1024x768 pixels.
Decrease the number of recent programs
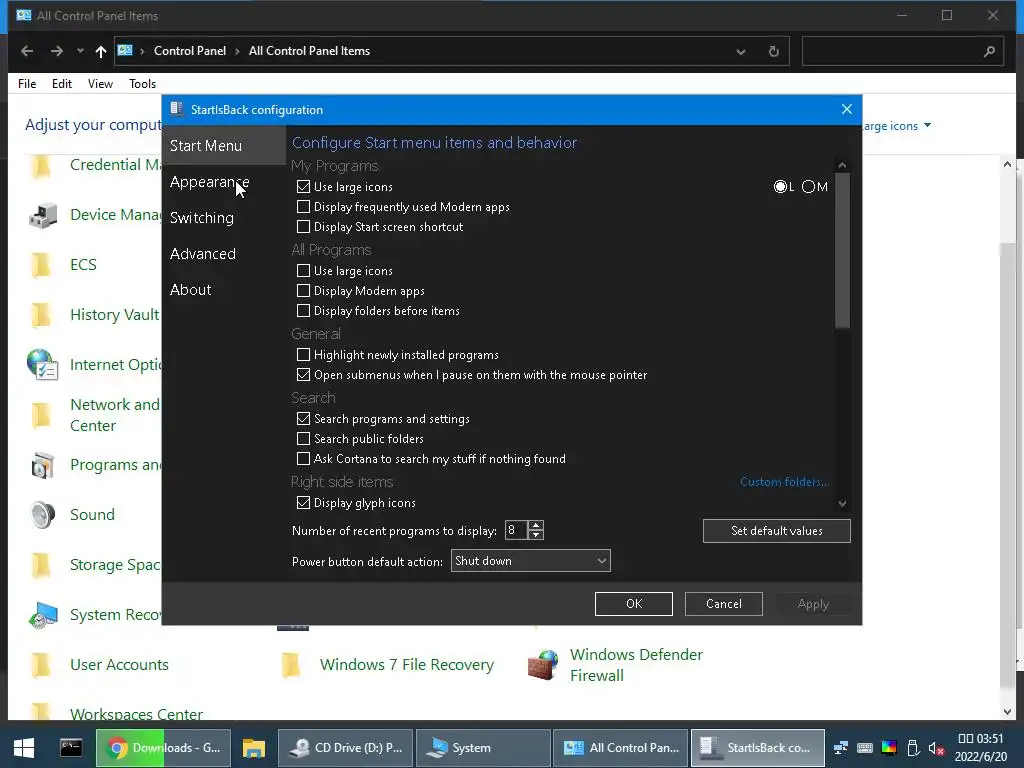pyautogui.click(x=536, y=535)
